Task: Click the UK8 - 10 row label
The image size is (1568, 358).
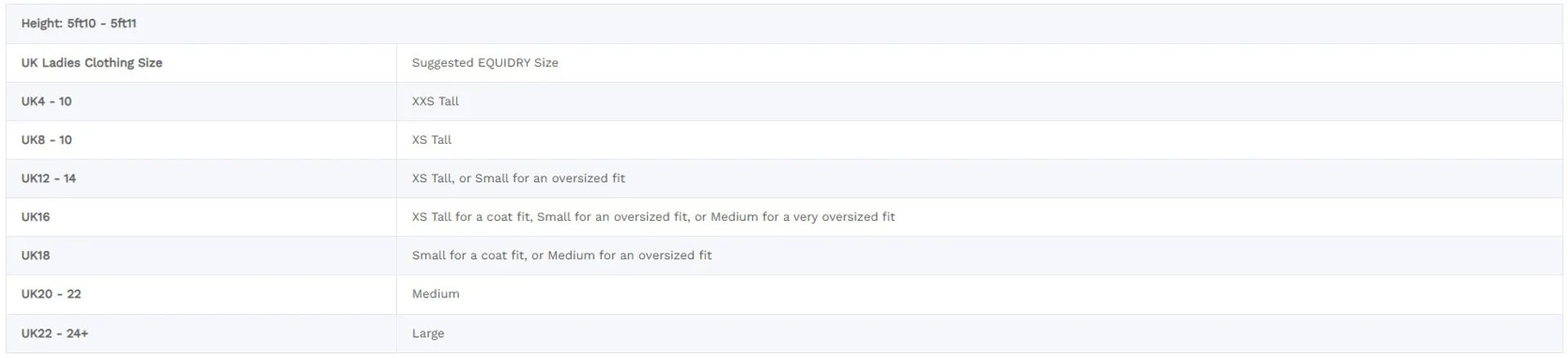Action: tap(47, 140)
